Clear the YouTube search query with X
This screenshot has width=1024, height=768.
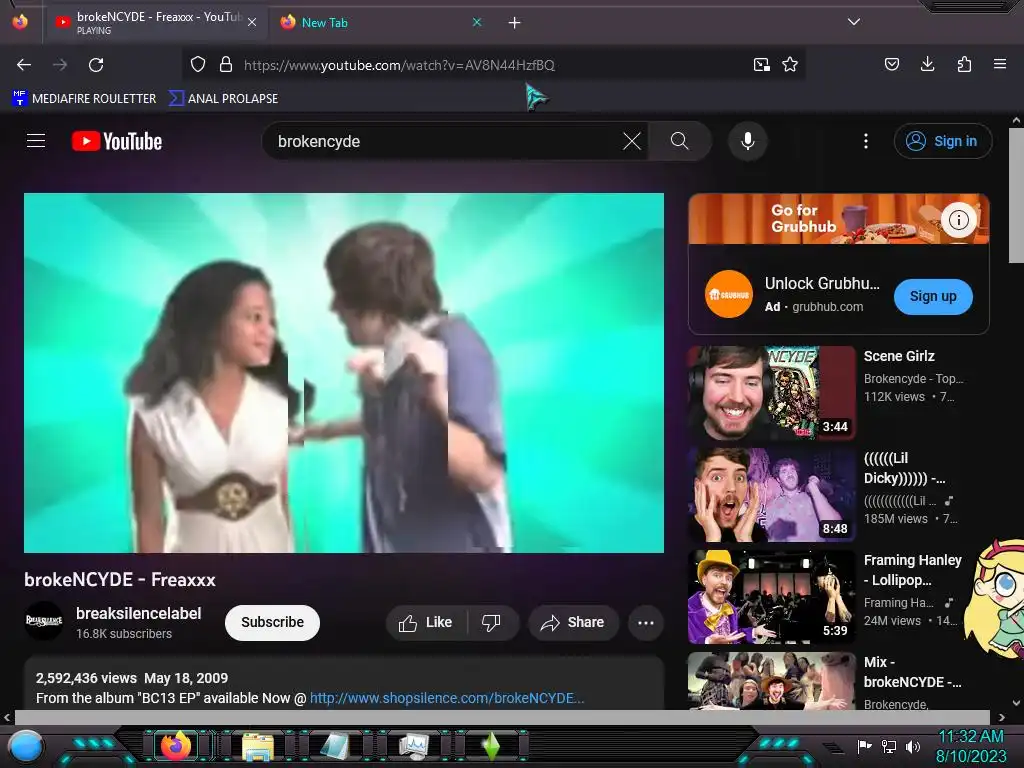coord(632,141)
